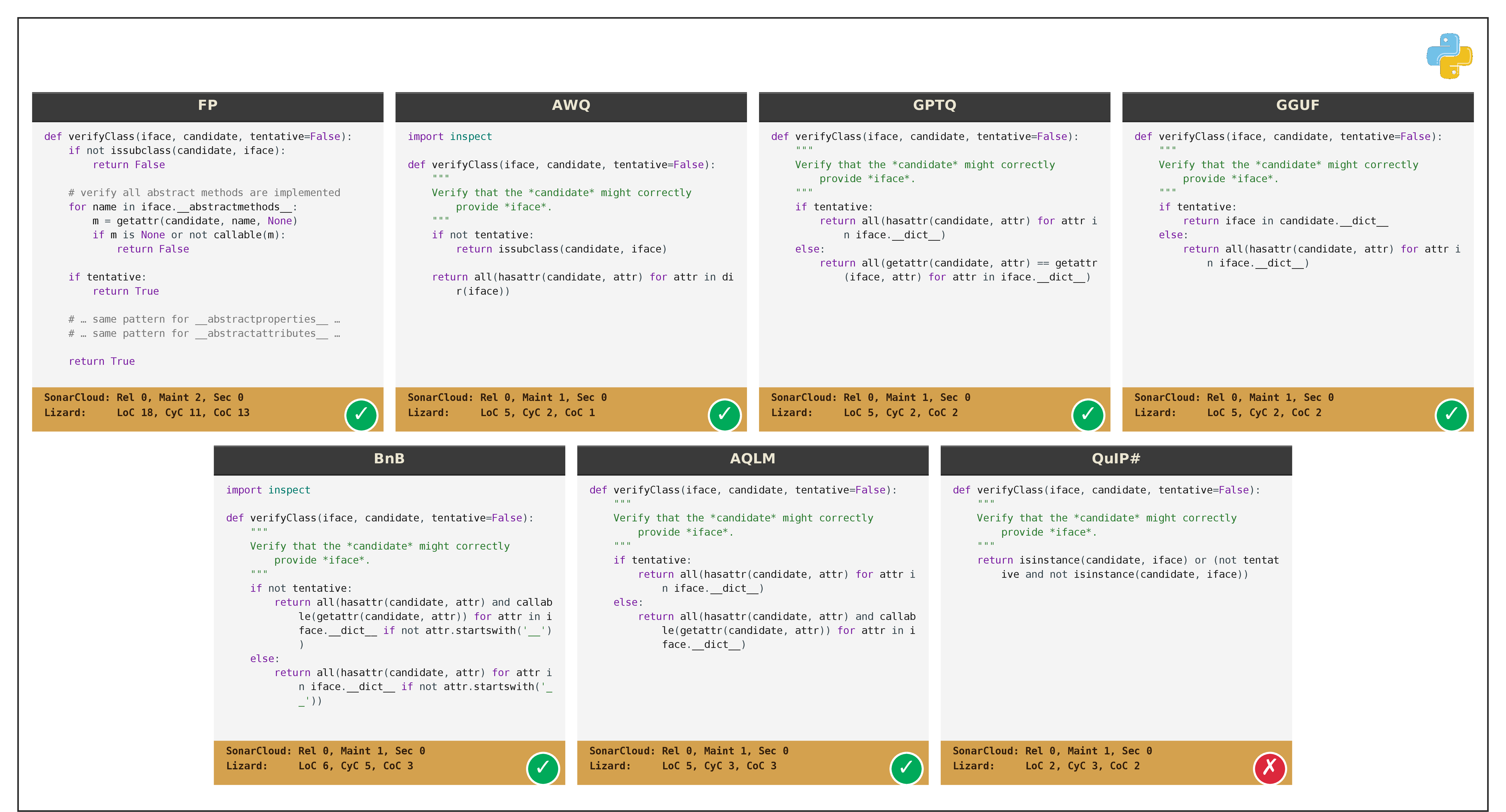Screen dimensions: 1506x812
Task: Click comment 'same pattern for __abstractattributes__'
Action: [204, 333]
